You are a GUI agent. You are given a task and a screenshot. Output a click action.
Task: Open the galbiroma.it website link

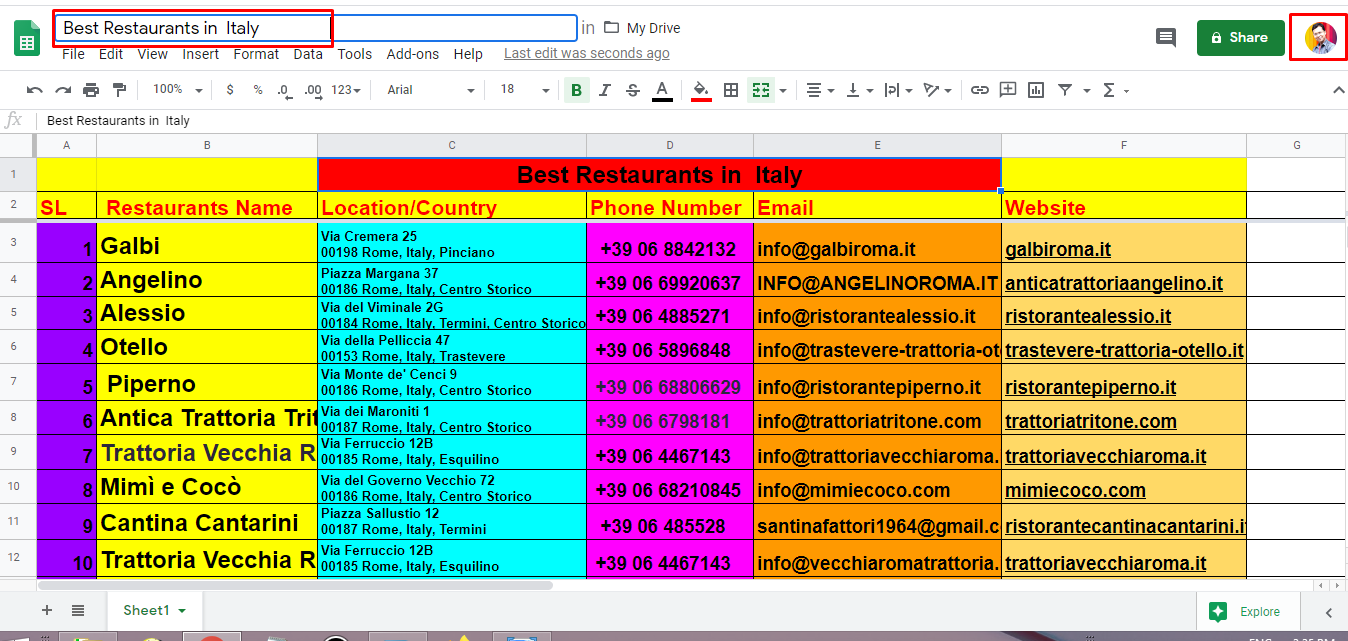(x=1057, y=249)
